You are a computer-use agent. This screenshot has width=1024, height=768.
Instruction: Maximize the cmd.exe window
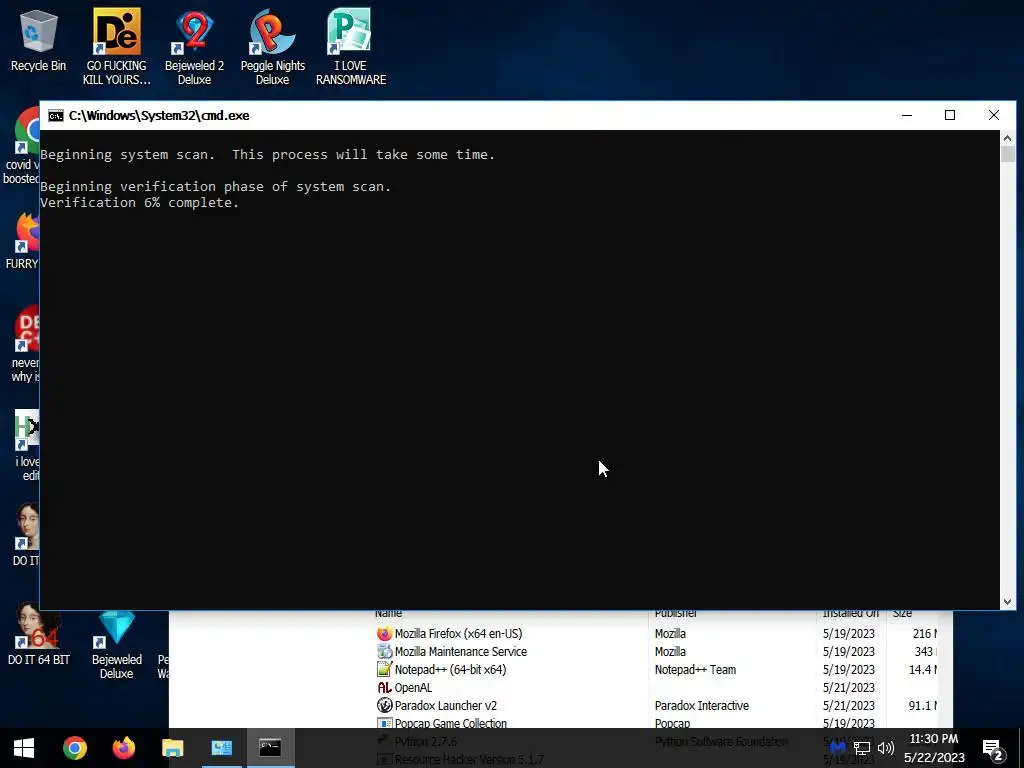[950, 116]
